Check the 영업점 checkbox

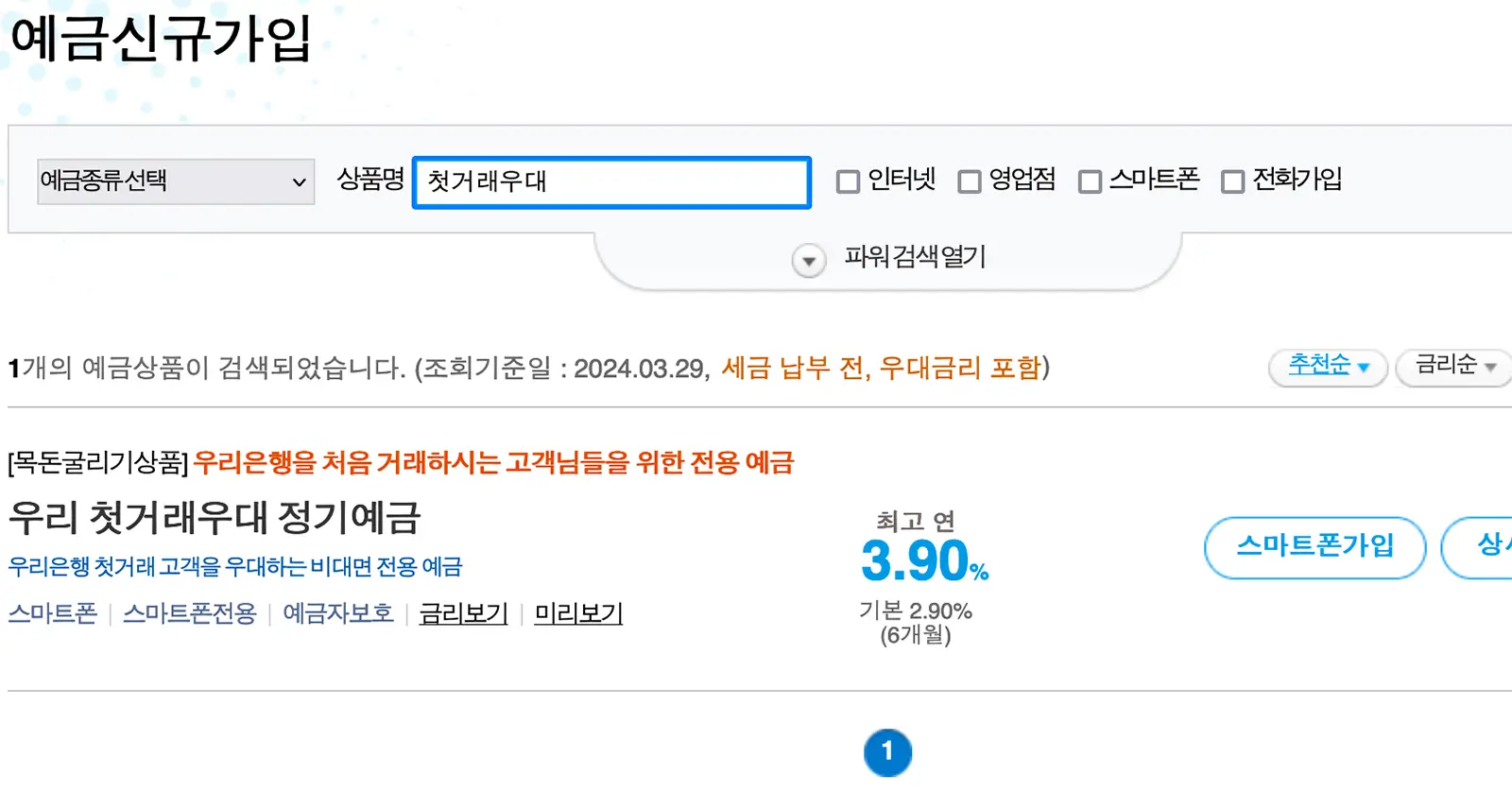pyautogui.click(x=970, y=181)
